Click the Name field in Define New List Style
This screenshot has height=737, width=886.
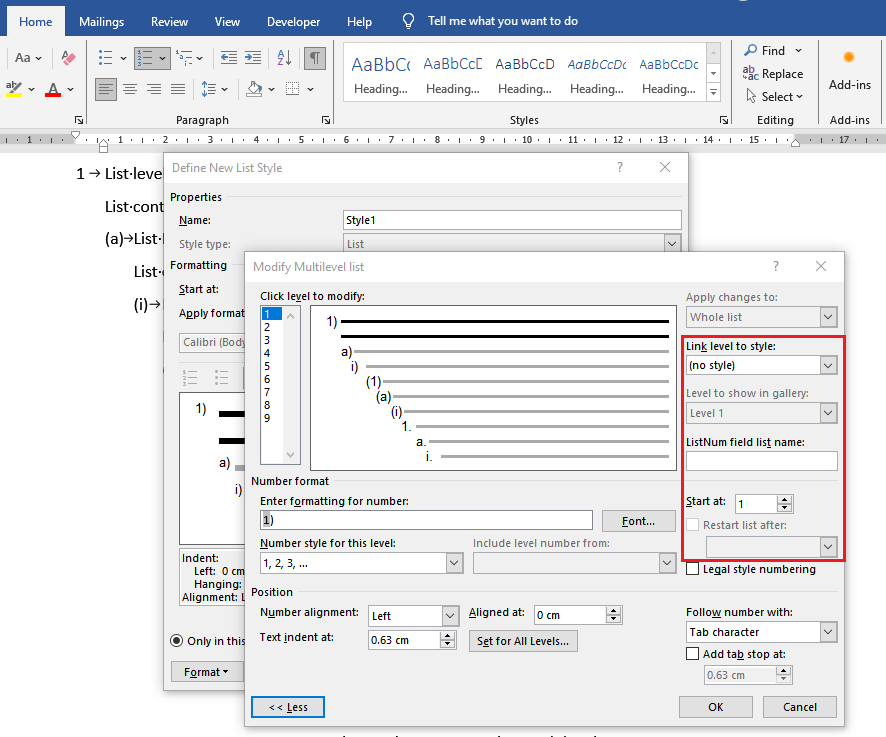512,220
